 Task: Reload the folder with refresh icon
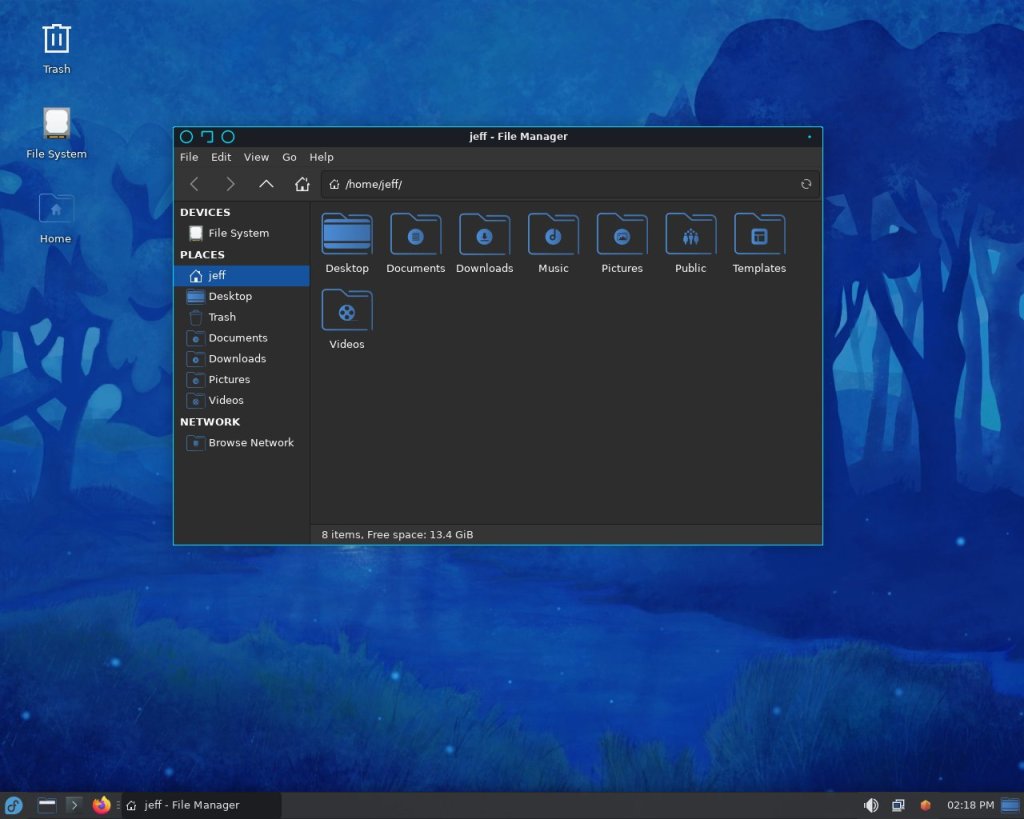[x=806, y=184]
